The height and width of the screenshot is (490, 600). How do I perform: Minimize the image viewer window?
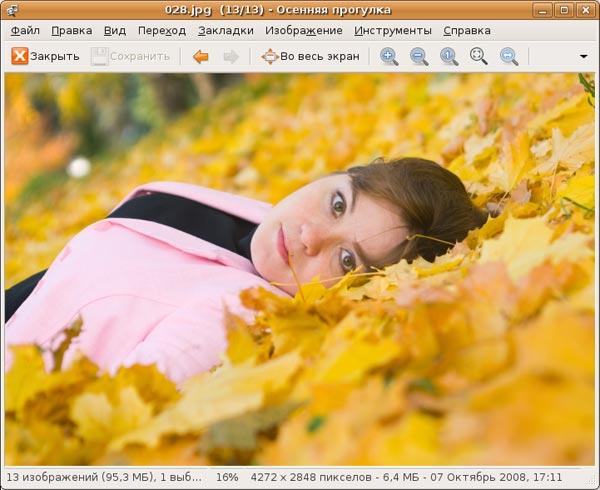click(542, 10)
